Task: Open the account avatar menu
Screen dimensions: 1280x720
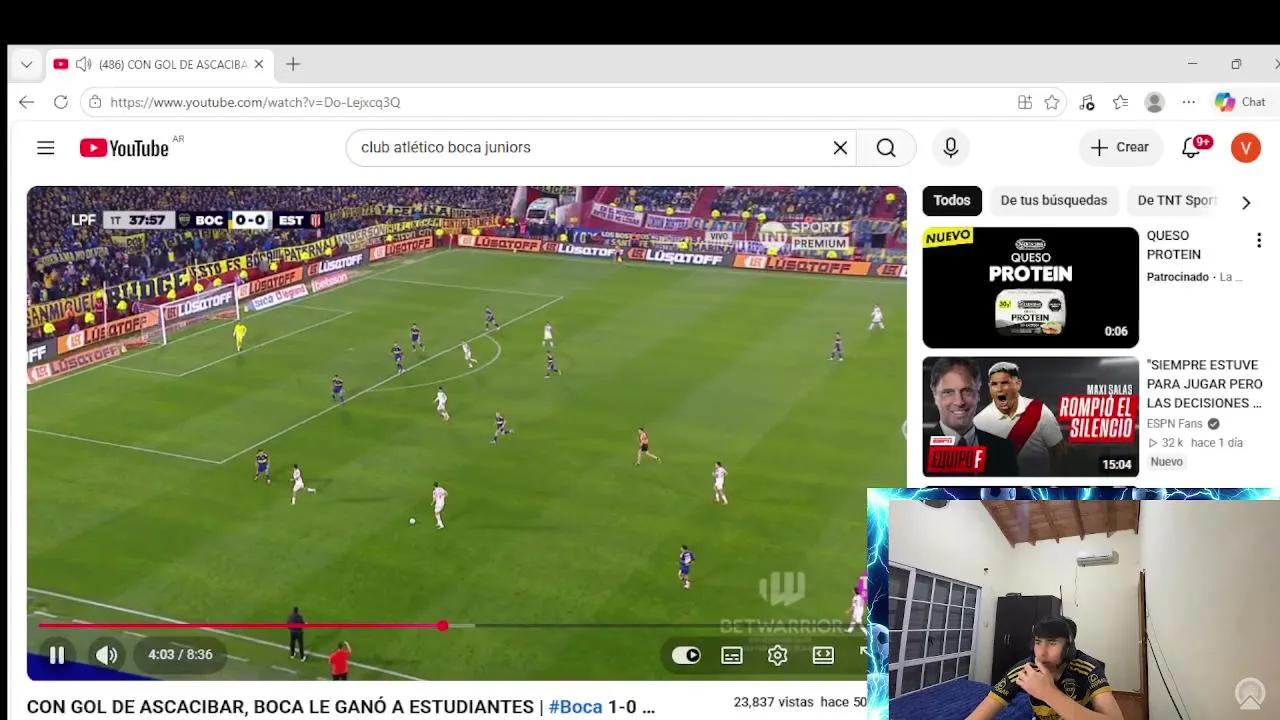Action: [x=1246, y=148]
